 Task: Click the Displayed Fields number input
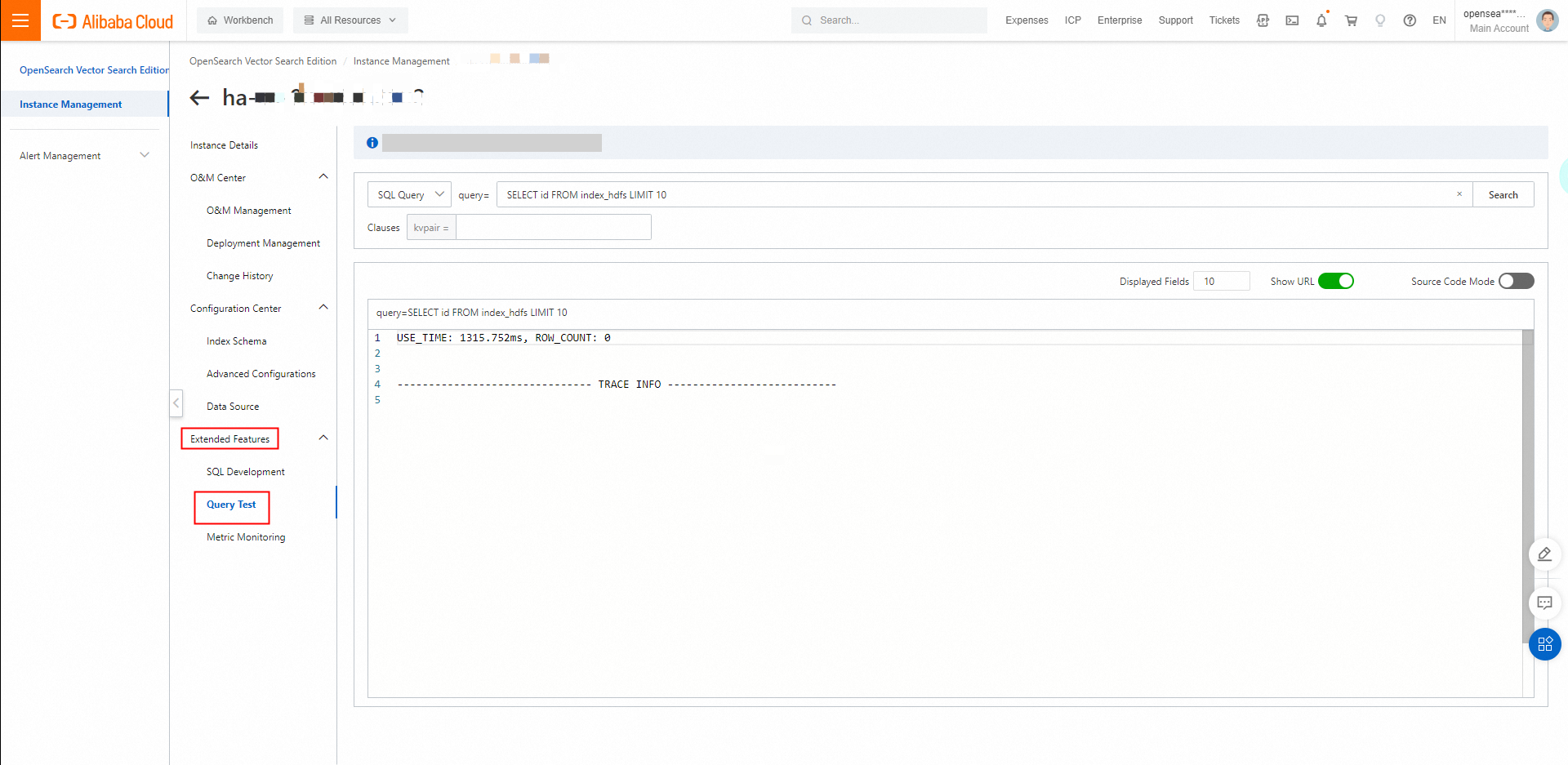pyautogui.click(x=1222, y=281)
